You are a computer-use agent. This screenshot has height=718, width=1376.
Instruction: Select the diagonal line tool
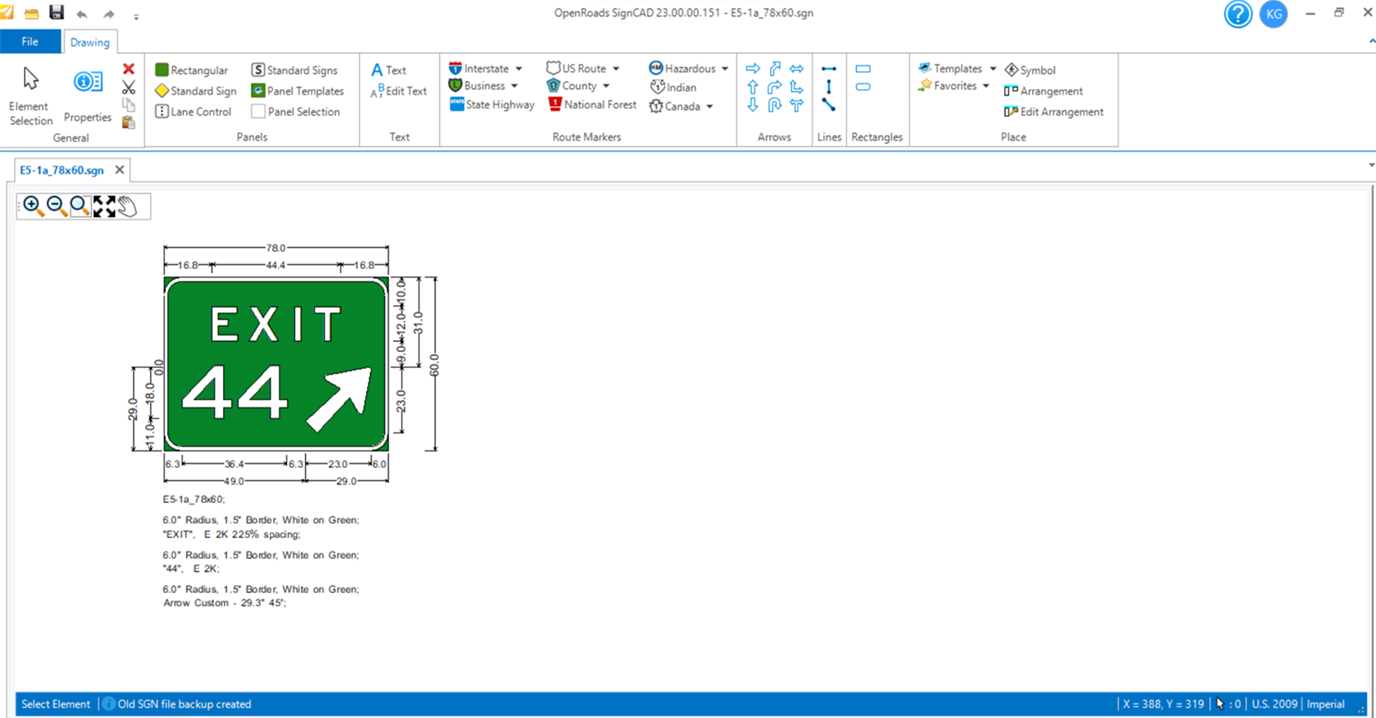point(829,105)
